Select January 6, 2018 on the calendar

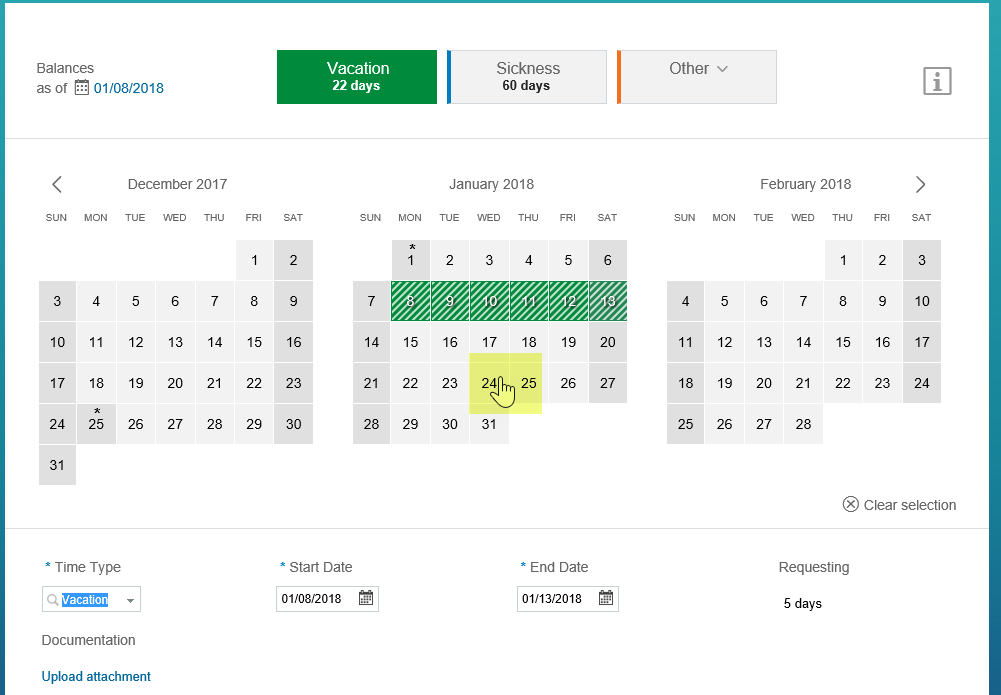coord(608,260)
